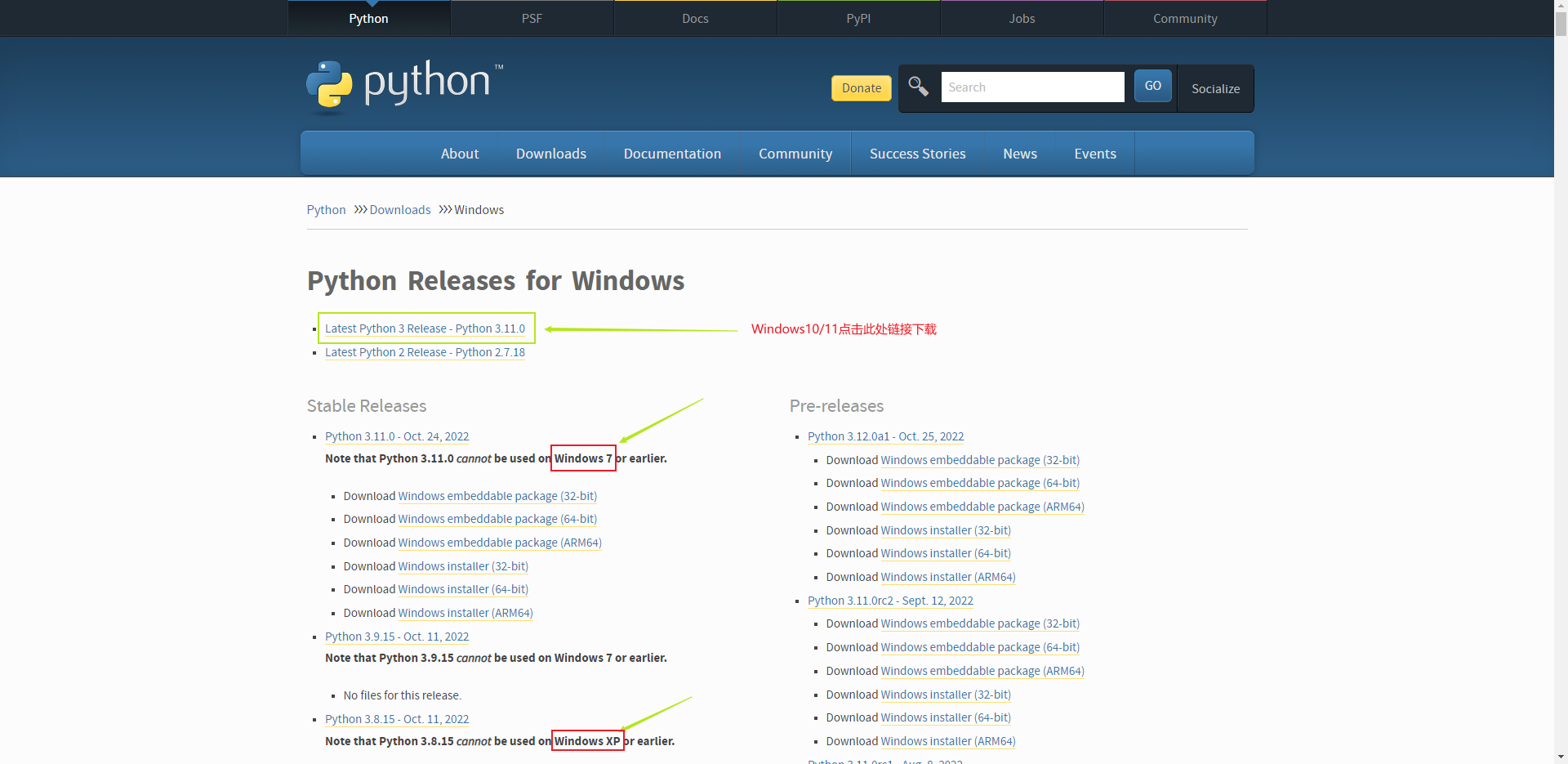Click the magnifying glass search icon

918,87
